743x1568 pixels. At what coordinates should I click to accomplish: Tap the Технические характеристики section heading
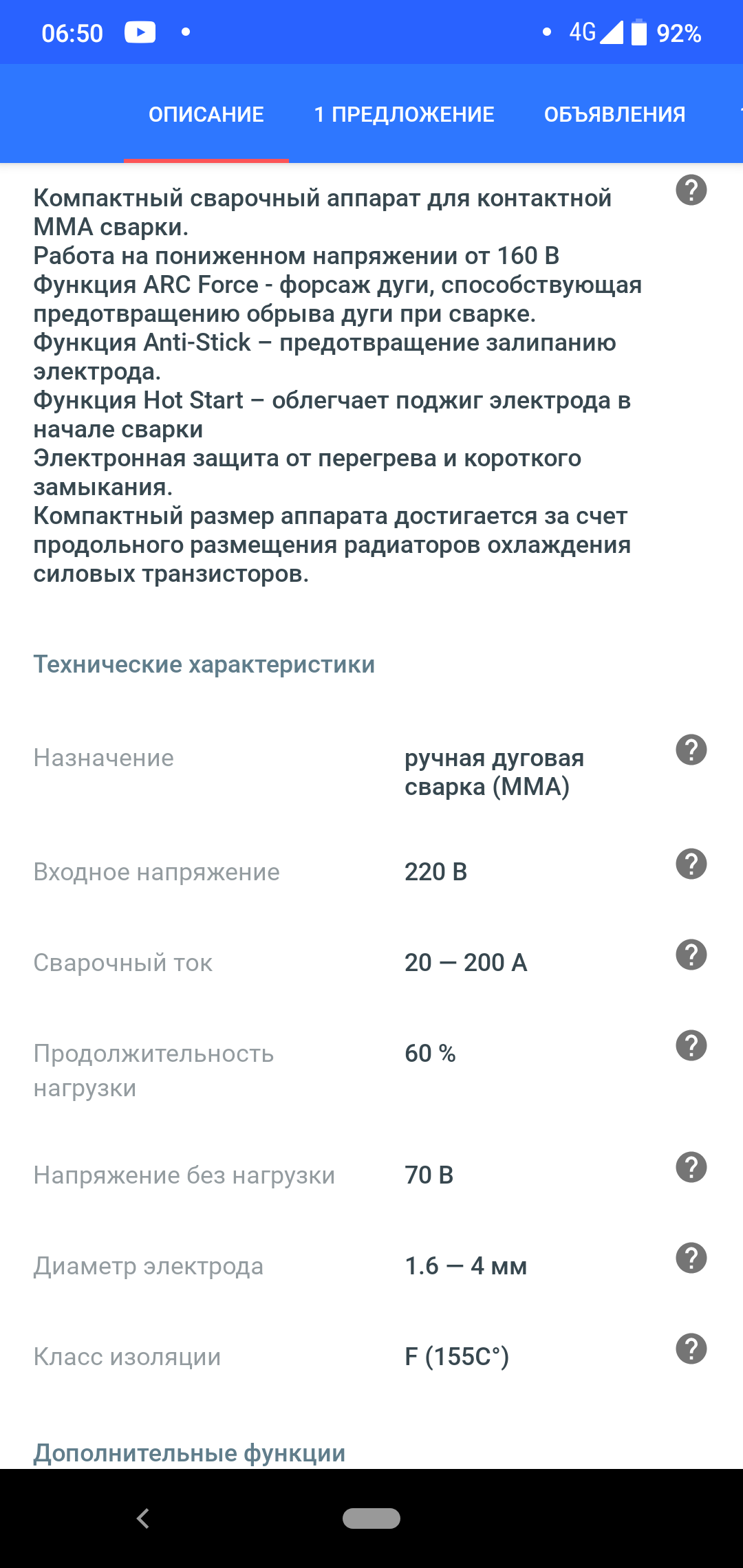[x=204, y=664]
